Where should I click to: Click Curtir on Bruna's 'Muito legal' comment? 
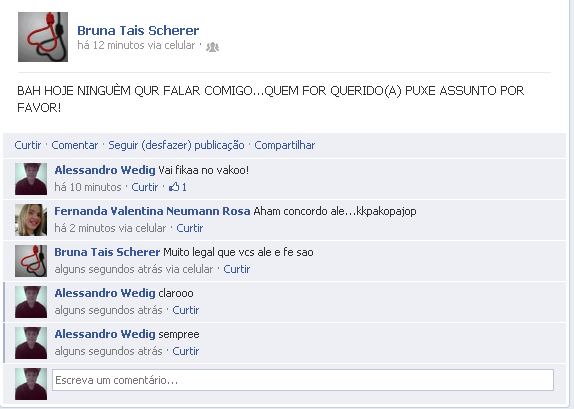(x=237, y=269)
